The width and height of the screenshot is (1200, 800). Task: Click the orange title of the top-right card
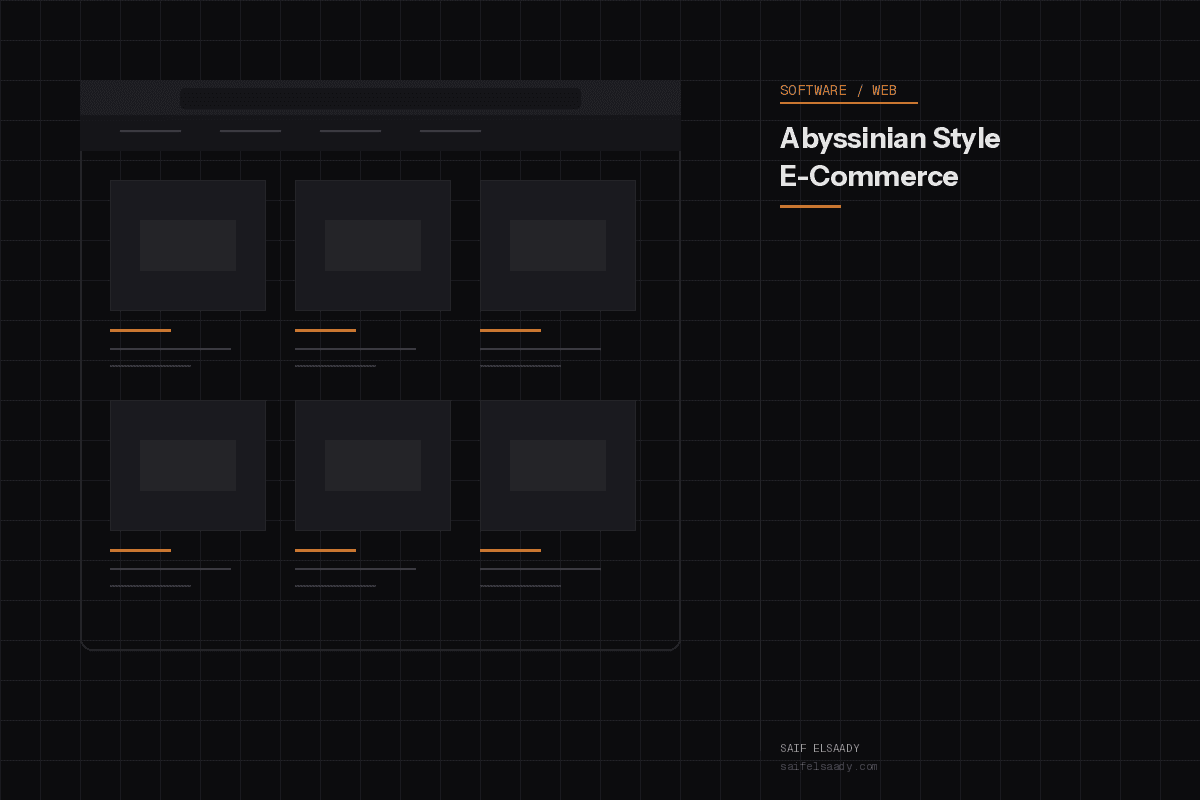(510, 329)
